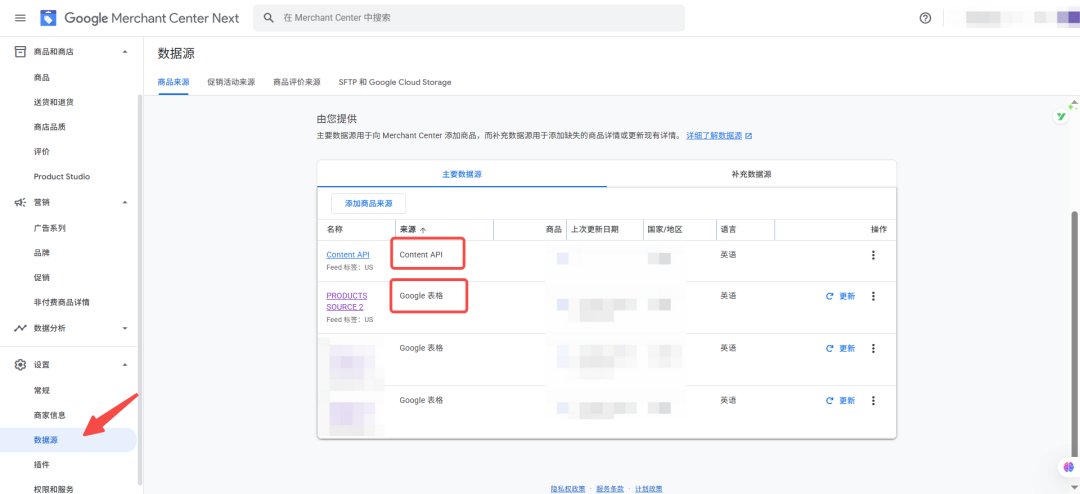Open 非付费商品详情 in the sidebar
Screen dimensions: 1080x494
pos(62,302)
